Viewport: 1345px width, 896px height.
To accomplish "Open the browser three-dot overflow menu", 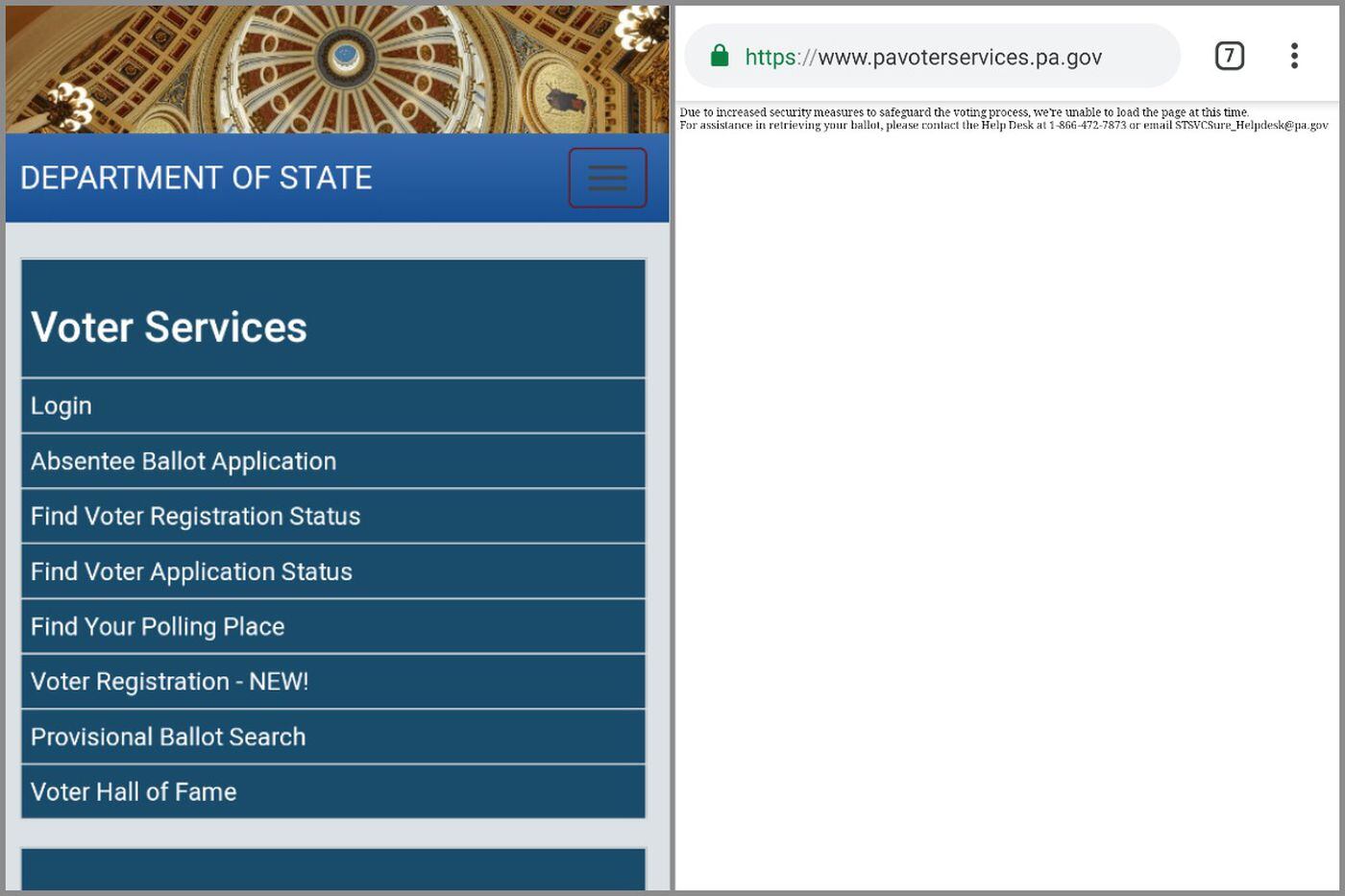I will [x=1294, y=56].
